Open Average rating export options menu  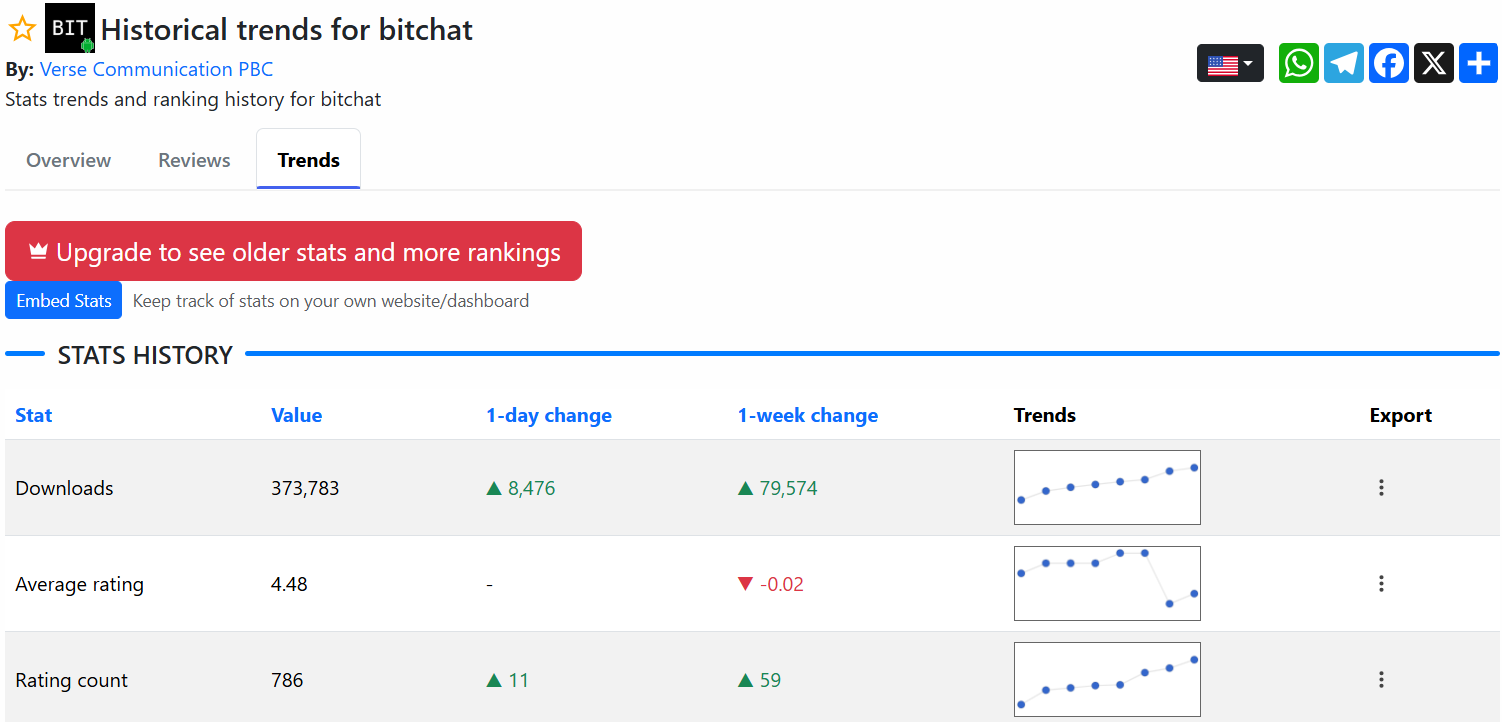(x=1381, y=584)
